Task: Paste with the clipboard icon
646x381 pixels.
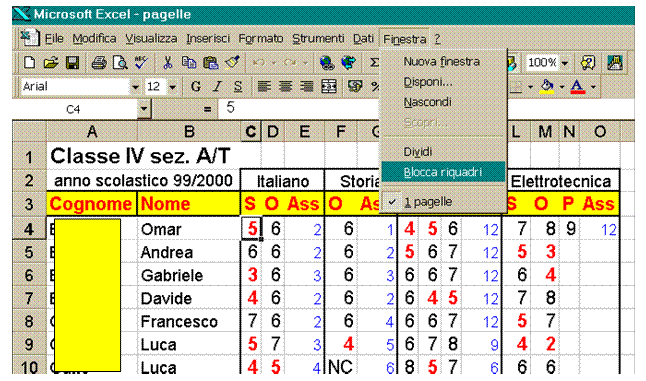Action: (211, 63)
